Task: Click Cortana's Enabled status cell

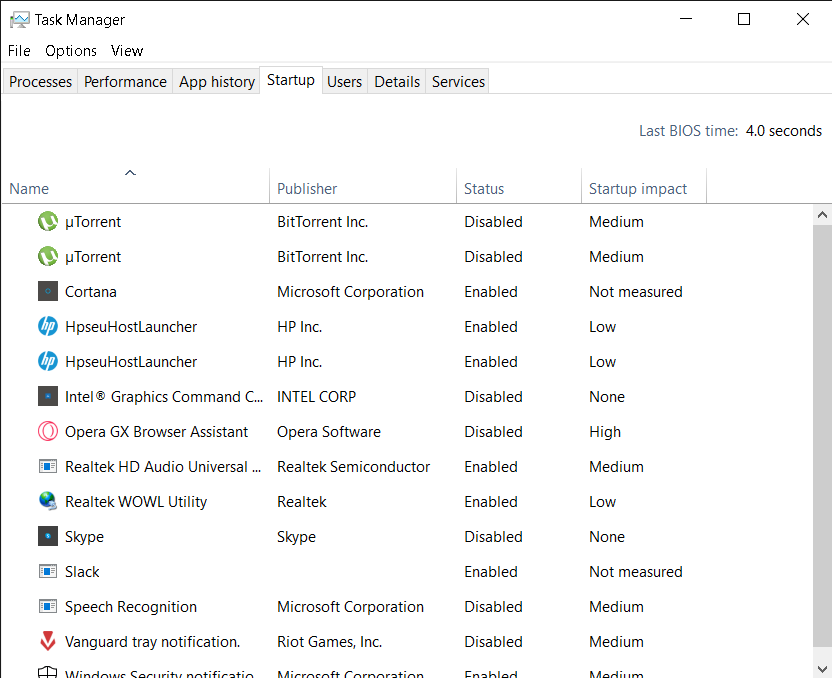Action: (x=491, y=292)
